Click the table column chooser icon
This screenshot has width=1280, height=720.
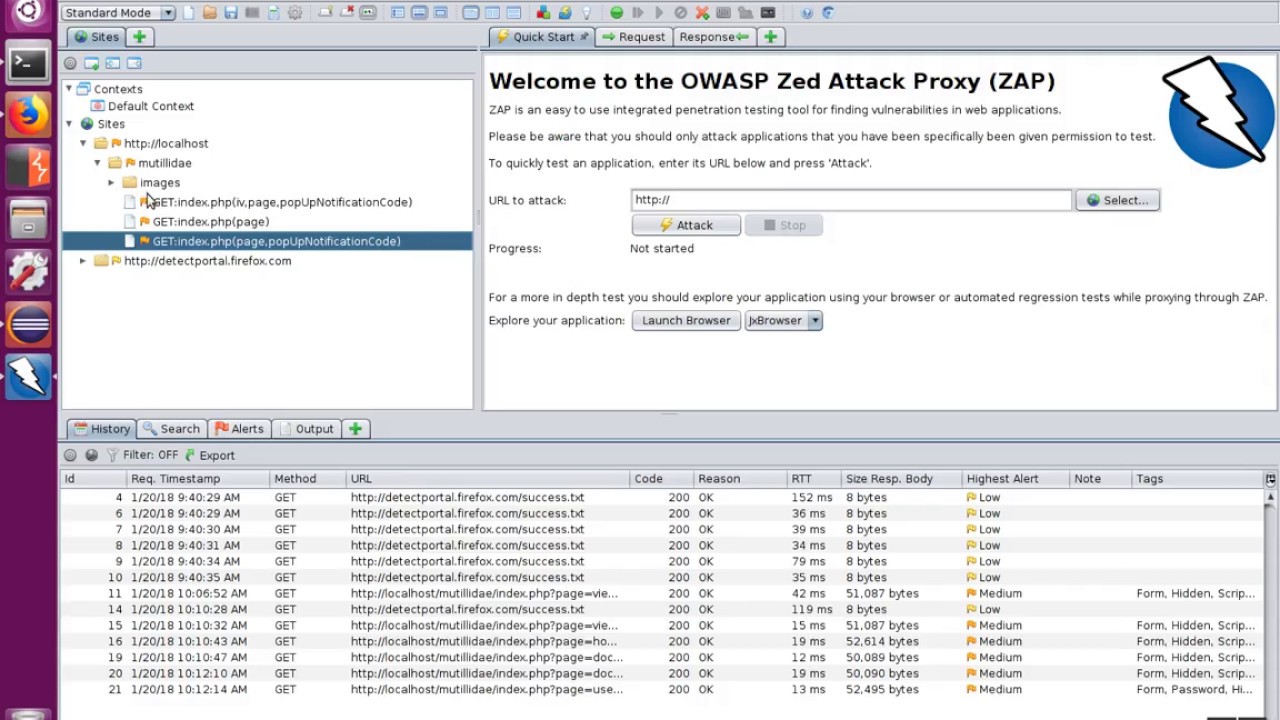coord(1270,479)
